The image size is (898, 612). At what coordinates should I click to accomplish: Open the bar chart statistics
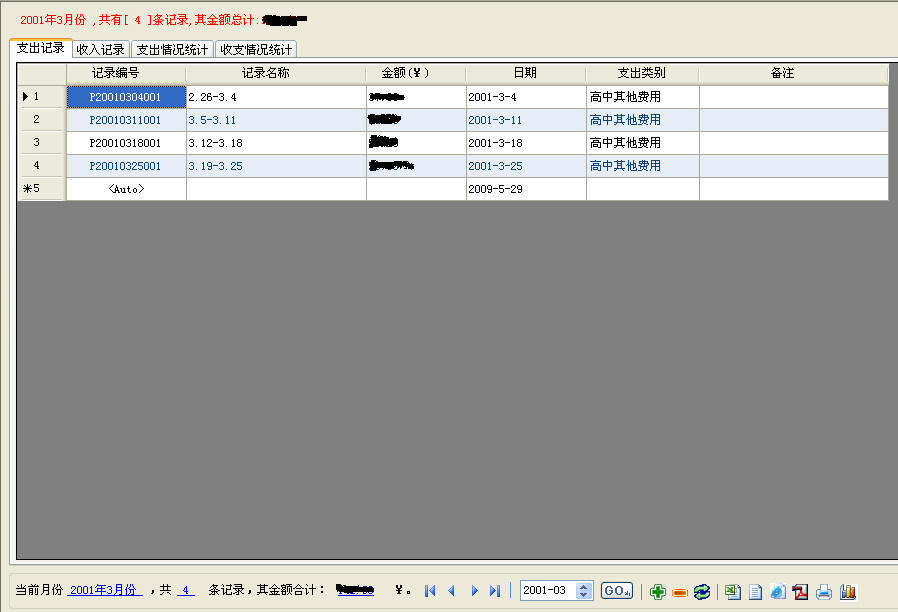point(848,591)
